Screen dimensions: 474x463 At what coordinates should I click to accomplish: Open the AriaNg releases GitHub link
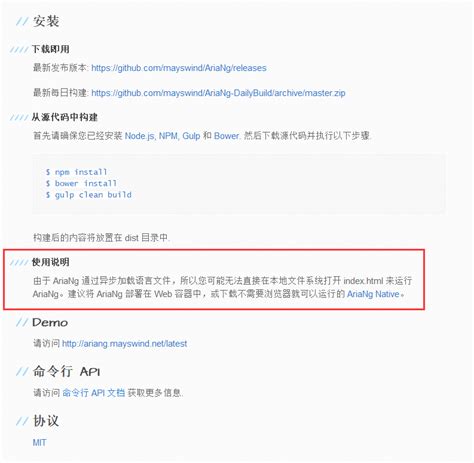pyautogui.click(x=179, y=68)
